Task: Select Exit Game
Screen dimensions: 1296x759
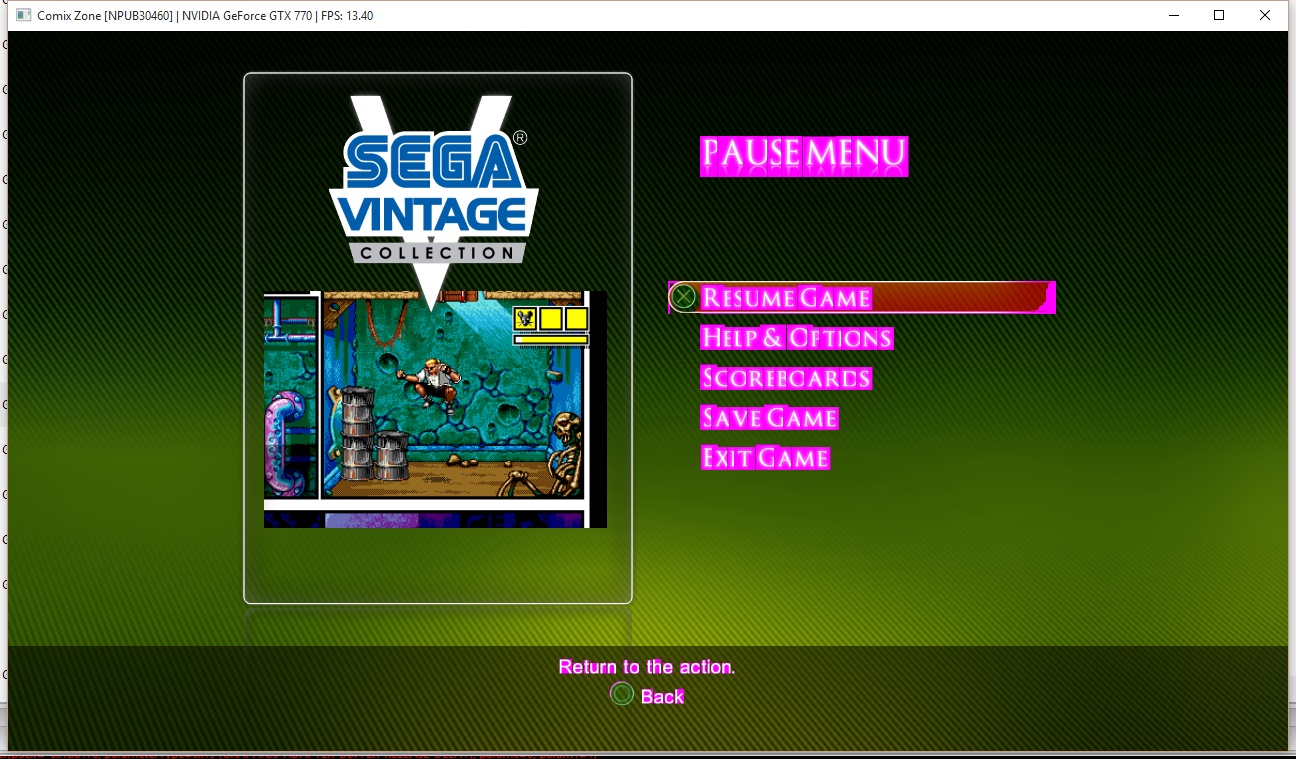Action: [765, 458]
